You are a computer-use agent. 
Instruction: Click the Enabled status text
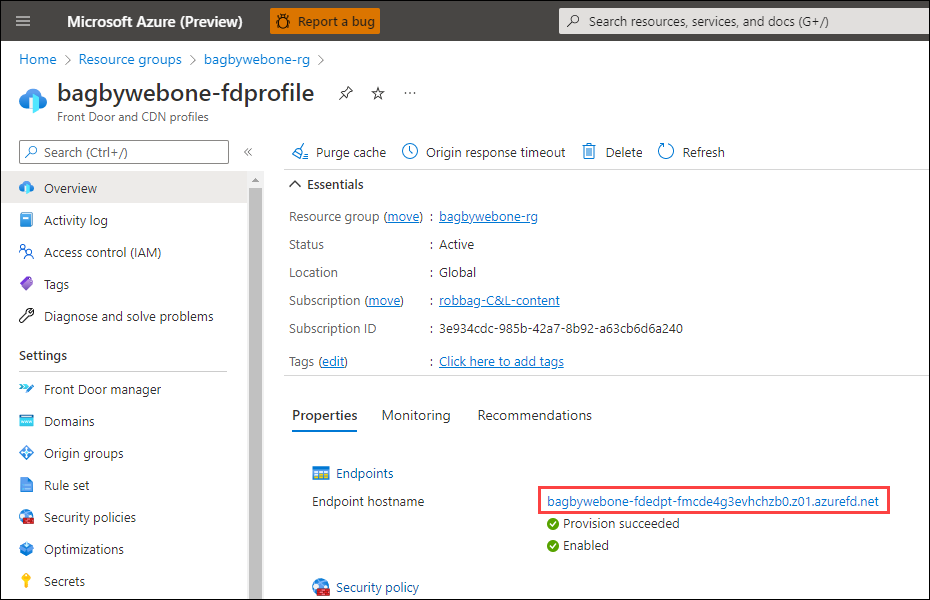[585, 545]
